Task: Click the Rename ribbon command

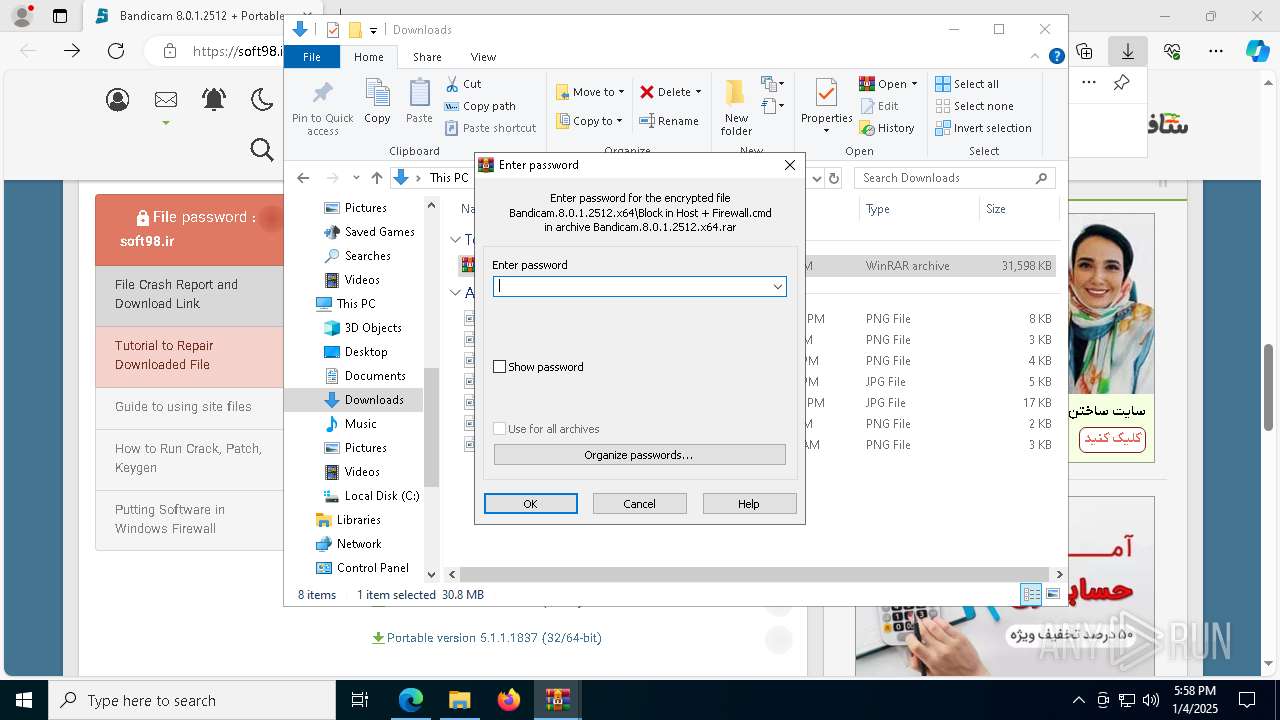Action: pyautogui.click(x=669, y=121)
